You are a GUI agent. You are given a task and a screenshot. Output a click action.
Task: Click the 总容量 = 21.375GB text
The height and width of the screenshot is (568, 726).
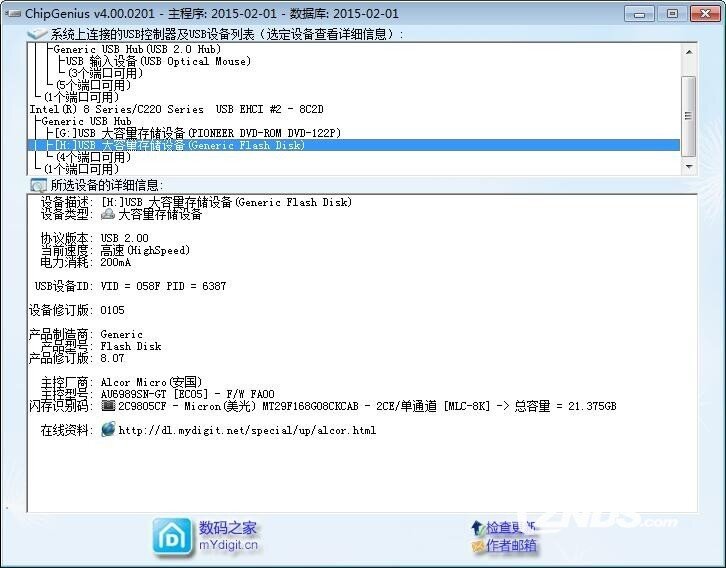[x=565, y=406]
